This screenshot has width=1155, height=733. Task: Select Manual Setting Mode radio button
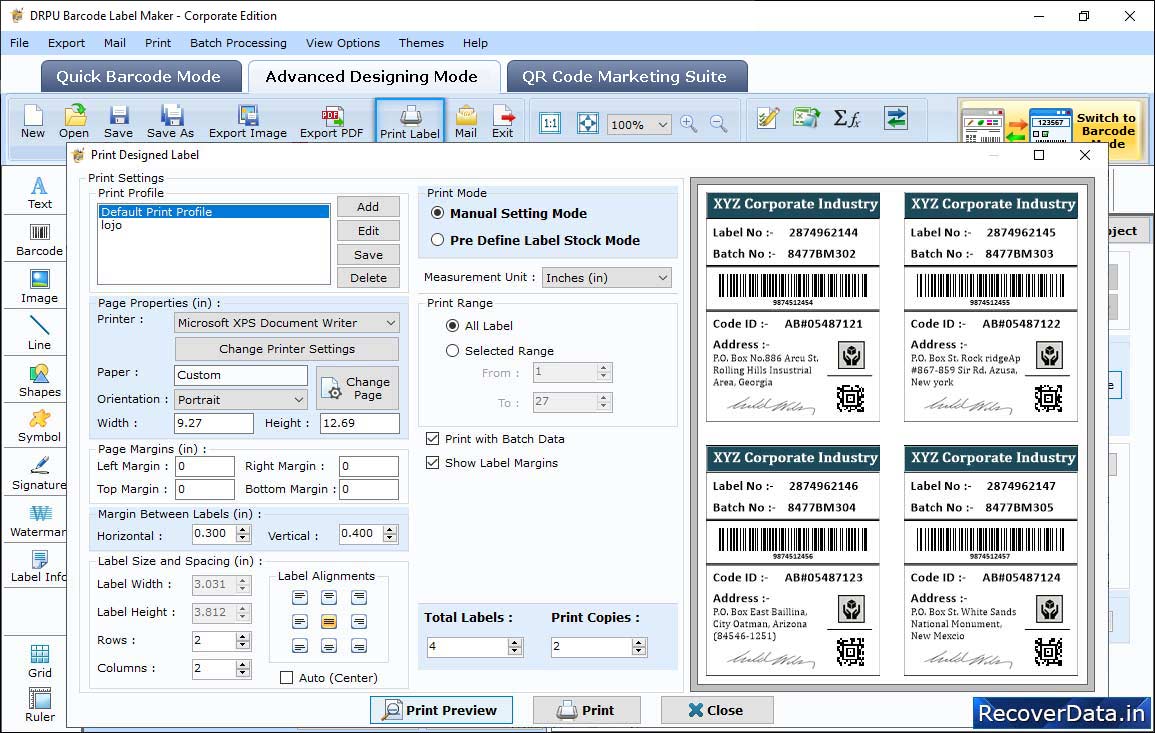coord(438,213)
